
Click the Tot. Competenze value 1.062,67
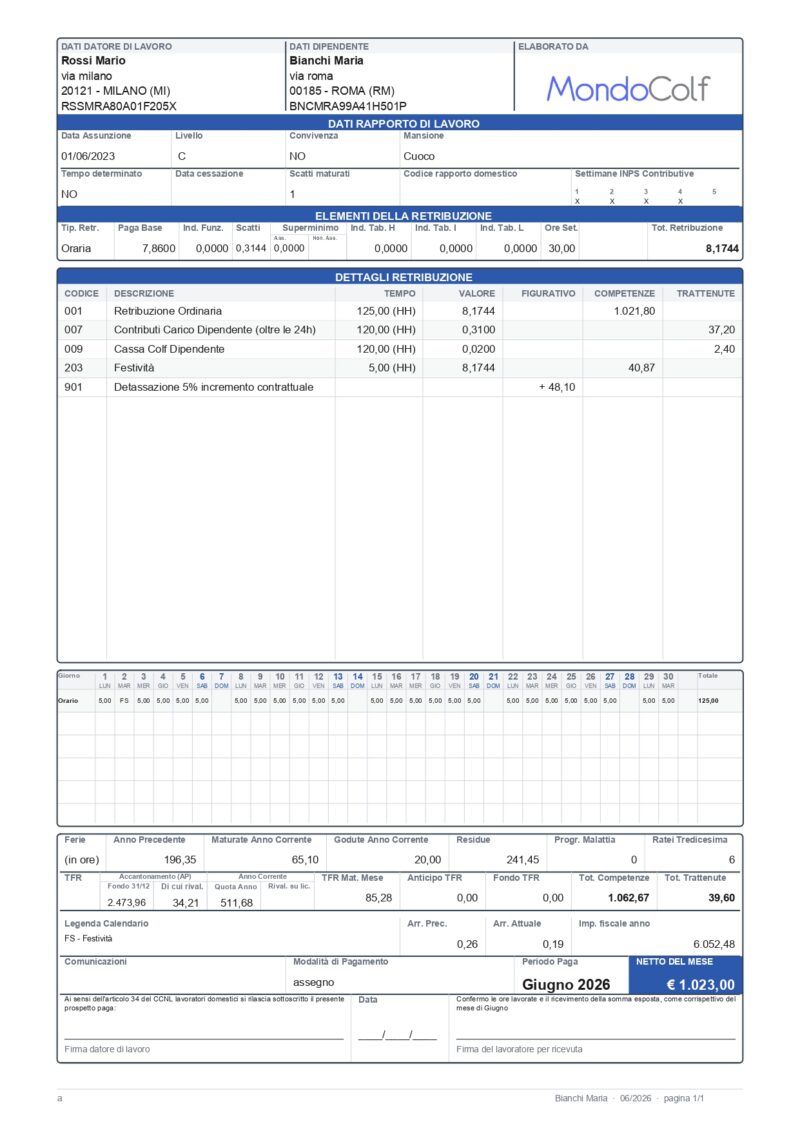tap(628, 898)
